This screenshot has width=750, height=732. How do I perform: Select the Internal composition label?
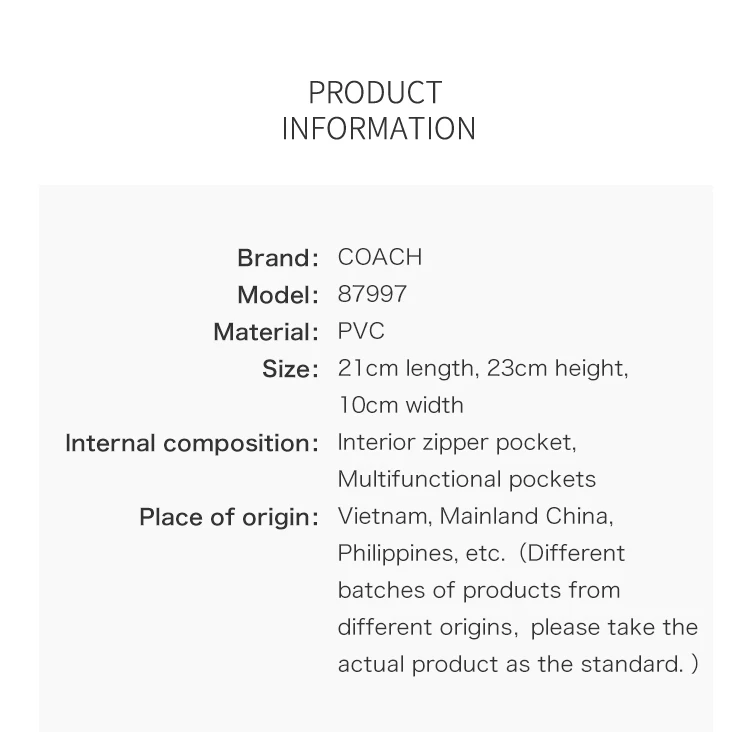tap(192, 443)
